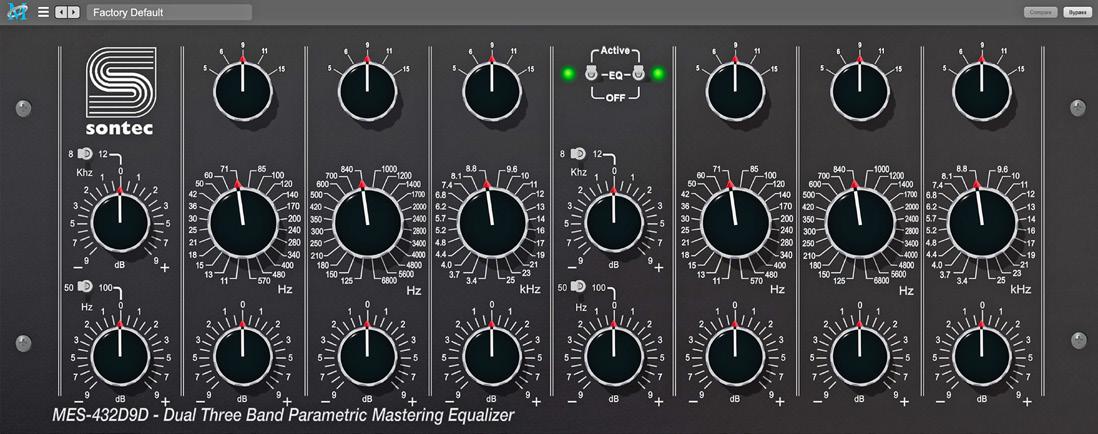
Task: Click left channel mid band Q knob
Action: [x=367, y=92]
